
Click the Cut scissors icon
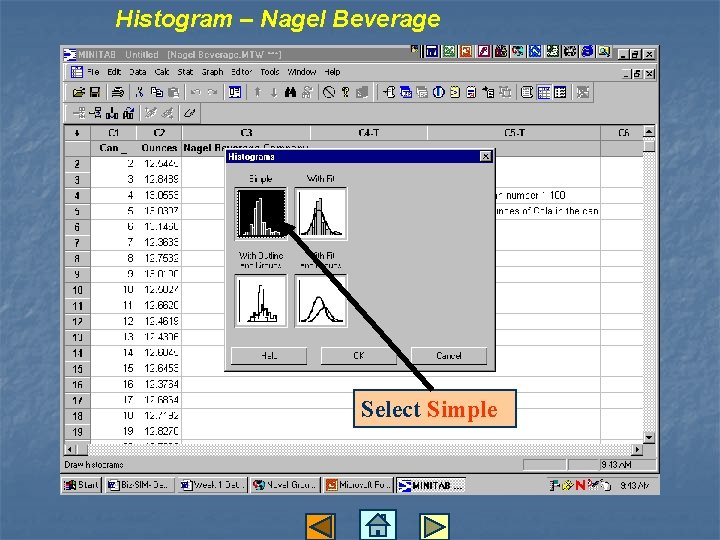point(140,92)
